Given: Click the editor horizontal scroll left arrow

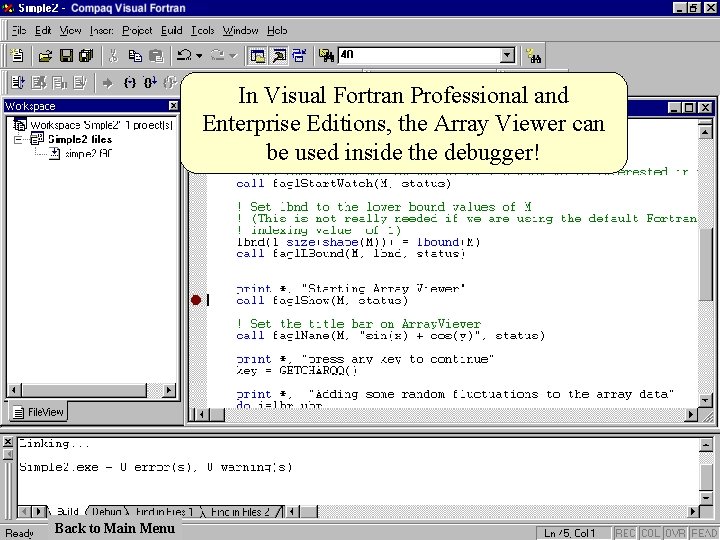Looking at the screenshot, I should point(202,414).
